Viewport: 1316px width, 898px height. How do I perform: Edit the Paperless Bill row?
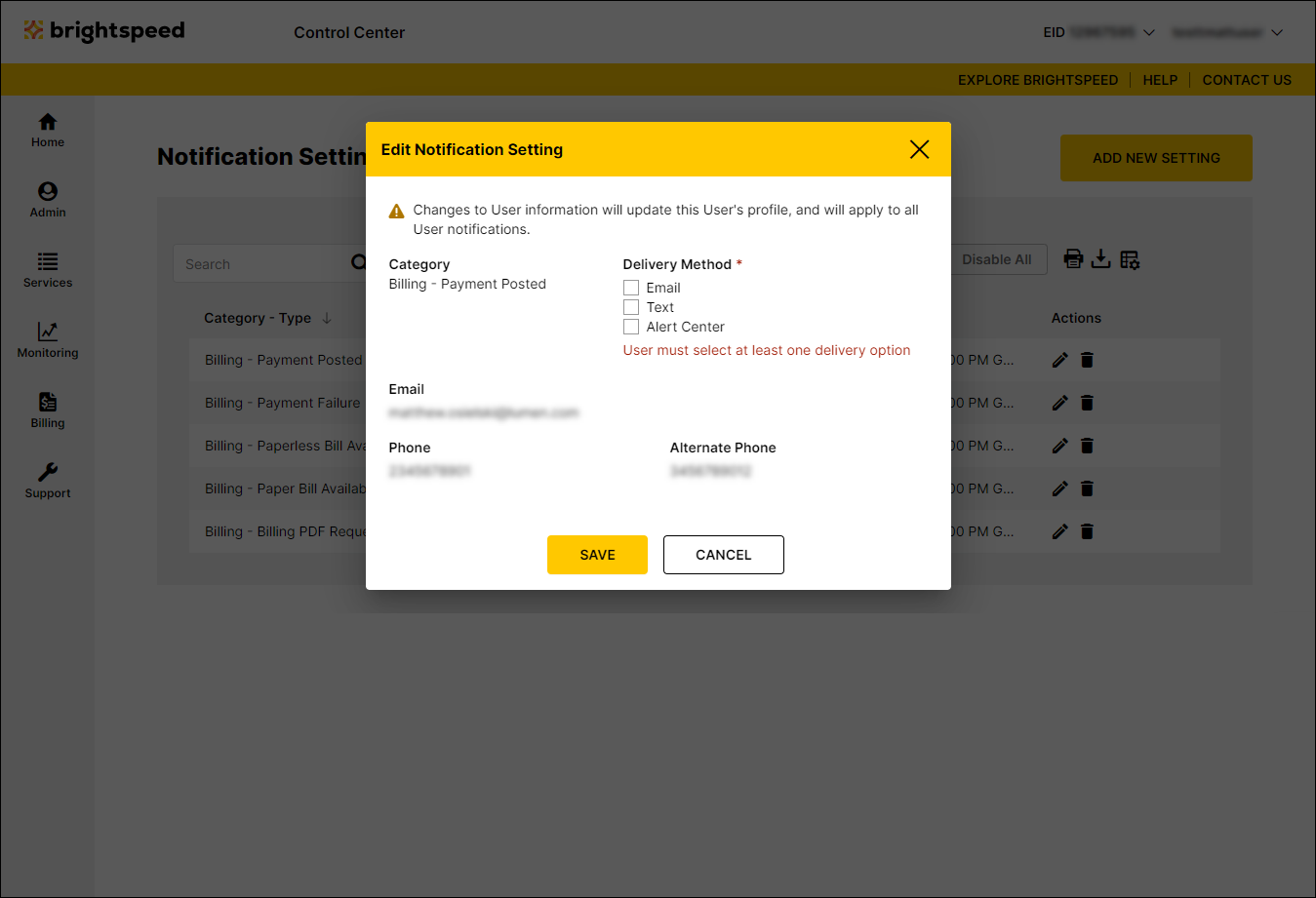(x=1060, y=446)
